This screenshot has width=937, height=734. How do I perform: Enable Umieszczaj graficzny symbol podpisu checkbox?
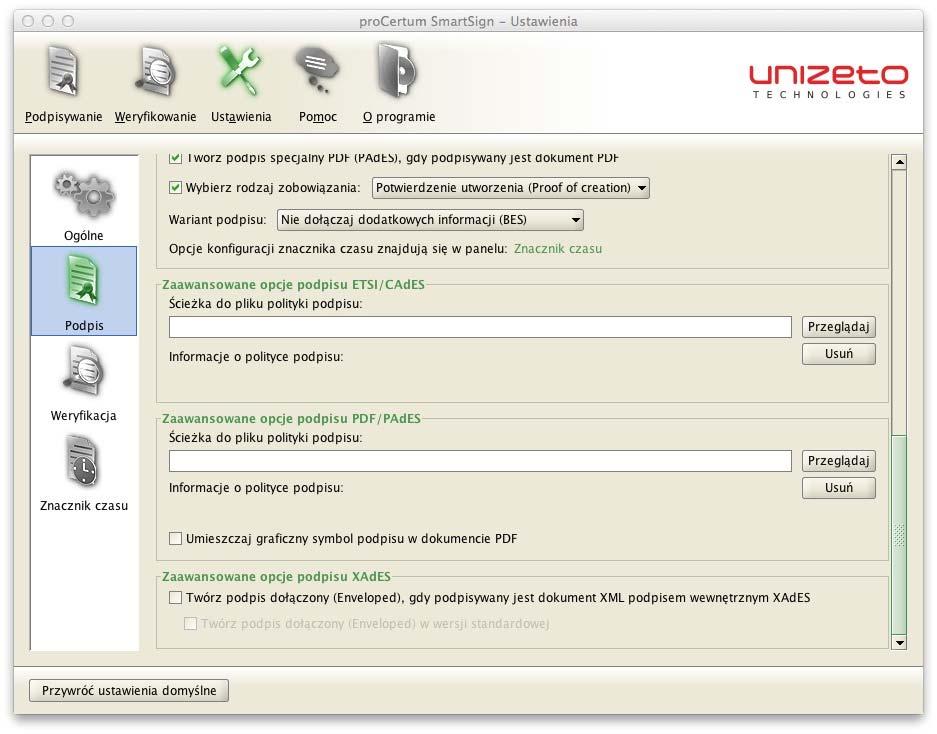point(175,539)
